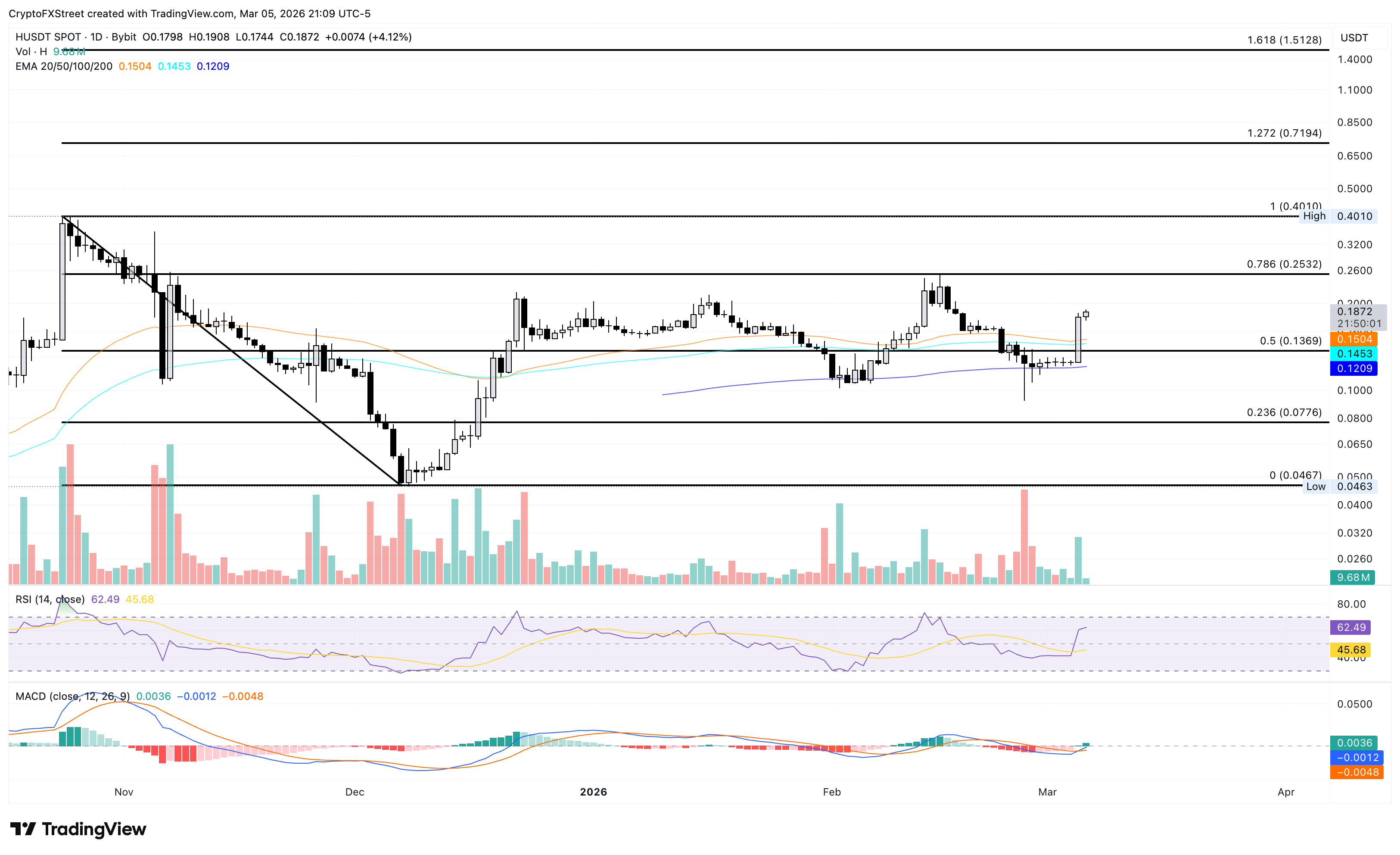Click the current price 0.1872 countdown label
1400x855 pixels.
(x=1358, y=317)
